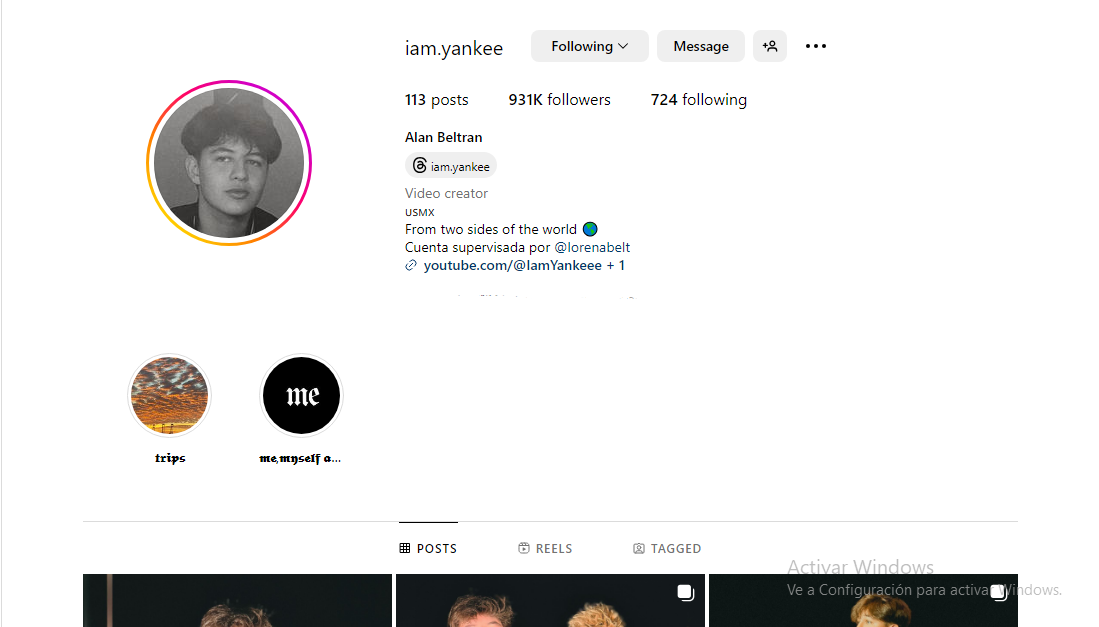Open the @lorenabelt mention link

[592, 247]
